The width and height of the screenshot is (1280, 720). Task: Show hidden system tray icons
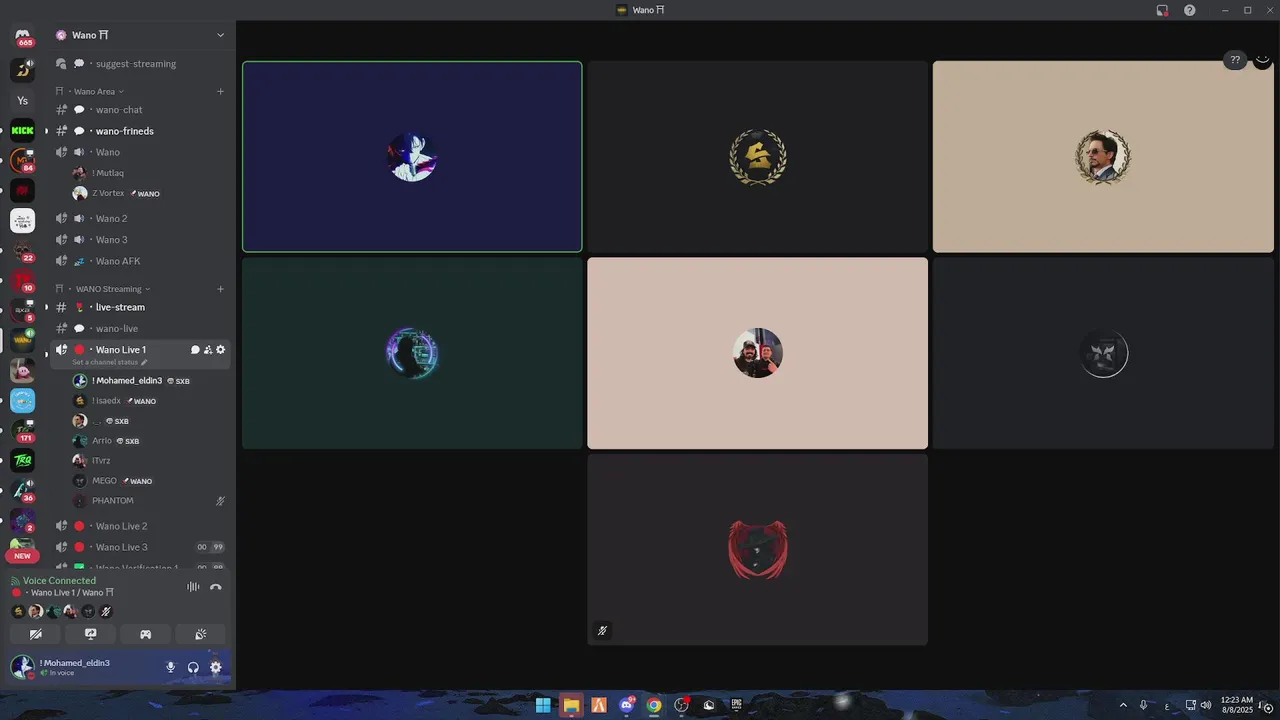coord(1123,705)
